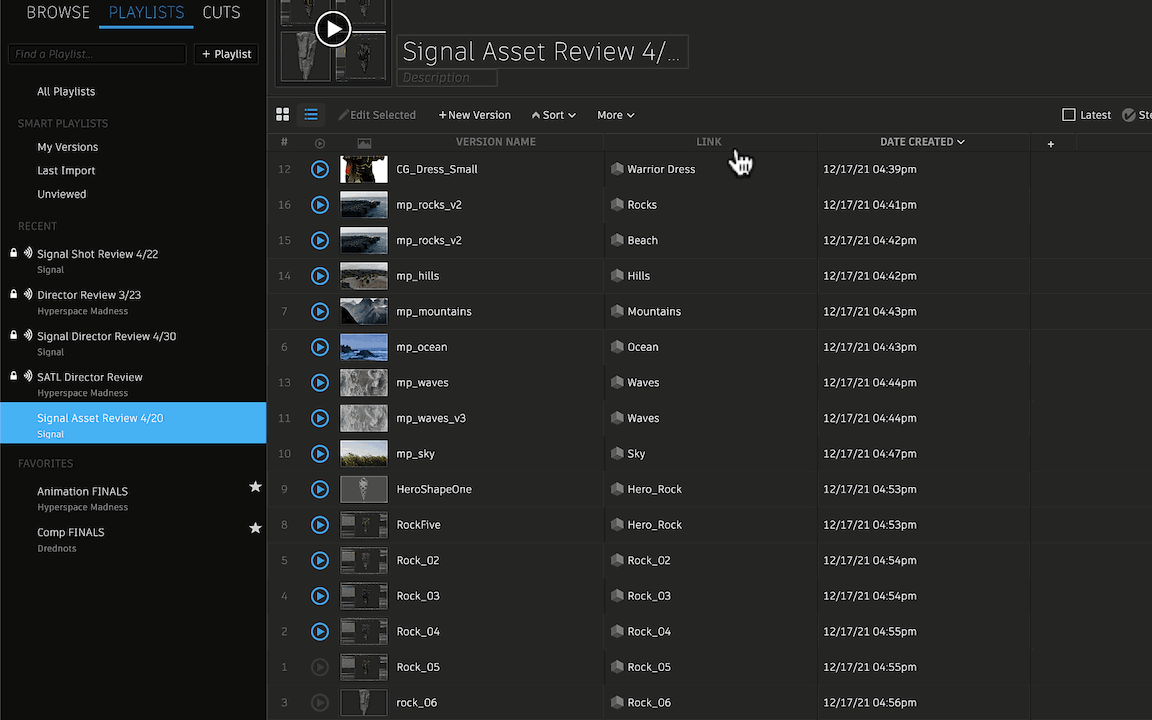Open the BROWSE tab
This screenshot has width=1152, height=720.
[x=57, y=13]
